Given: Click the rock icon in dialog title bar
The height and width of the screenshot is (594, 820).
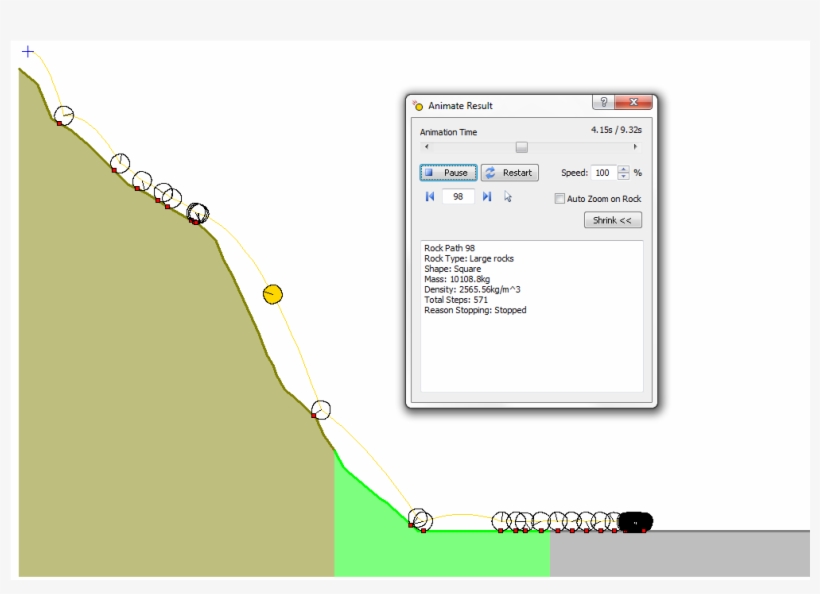Looking at the screenshot, I should tap(417, 105).
